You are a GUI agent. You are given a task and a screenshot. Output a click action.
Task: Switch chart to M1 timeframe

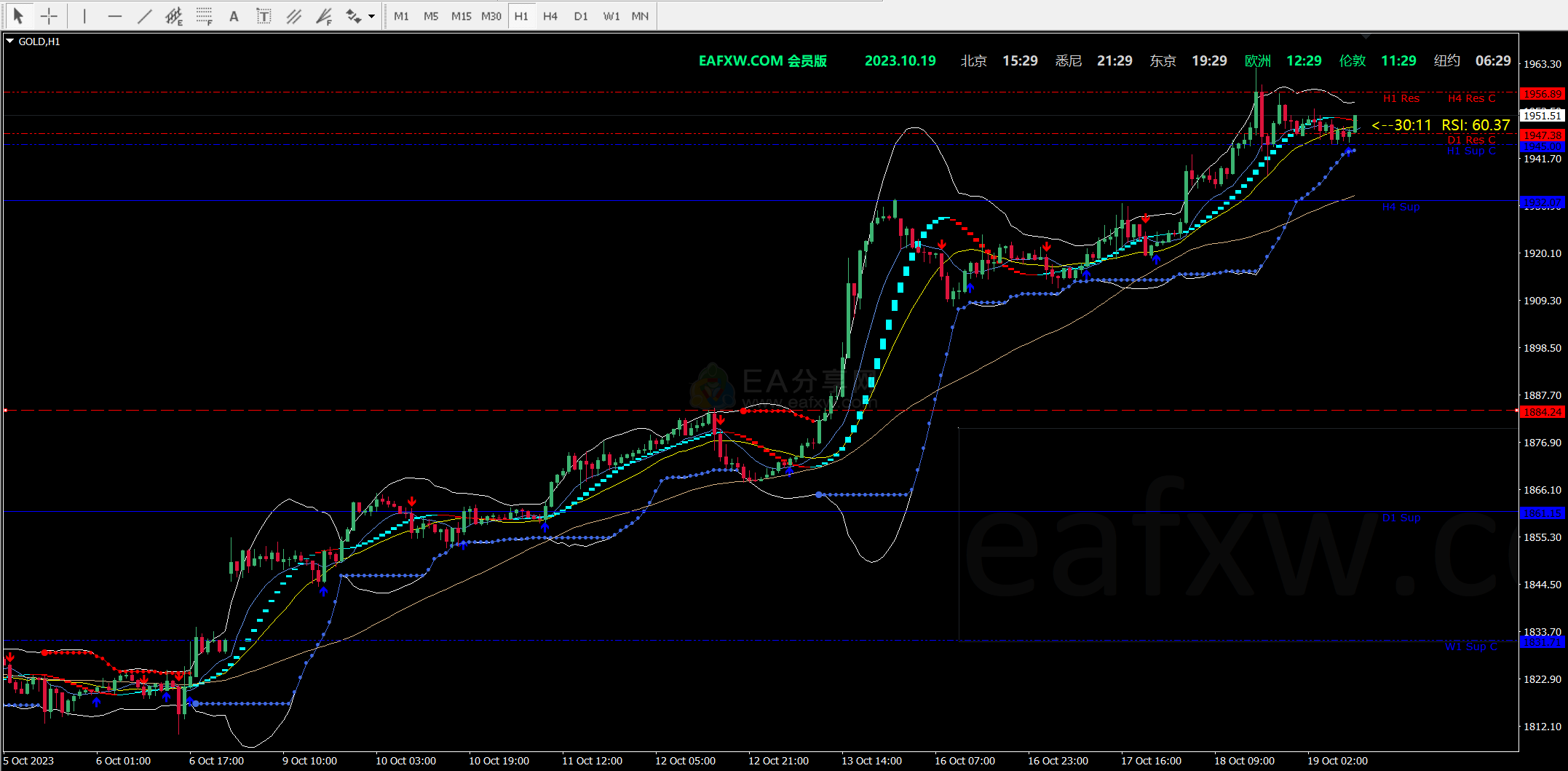click(401, 16)
